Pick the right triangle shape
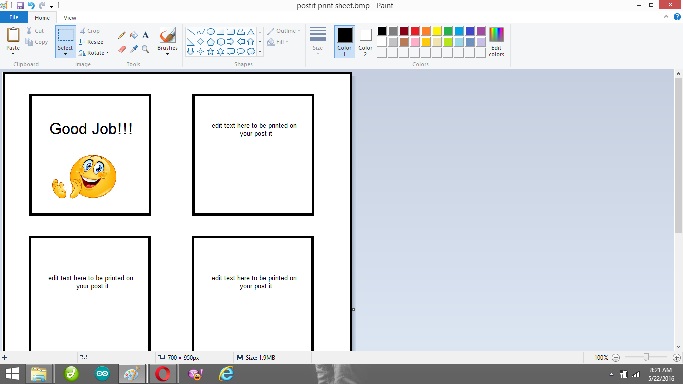683x384 pixels. [190, 41]
